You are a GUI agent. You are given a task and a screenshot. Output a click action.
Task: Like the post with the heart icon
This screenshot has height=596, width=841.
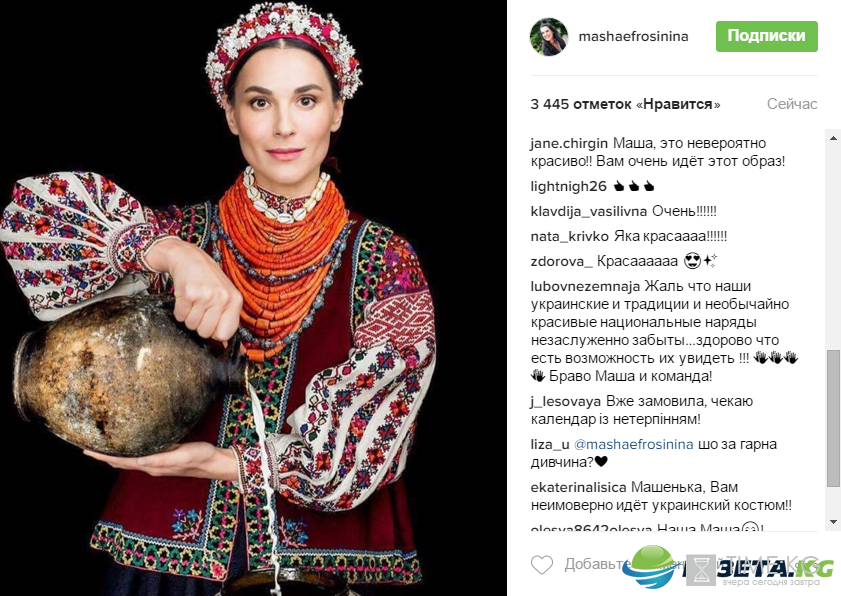tap(542, 564)
